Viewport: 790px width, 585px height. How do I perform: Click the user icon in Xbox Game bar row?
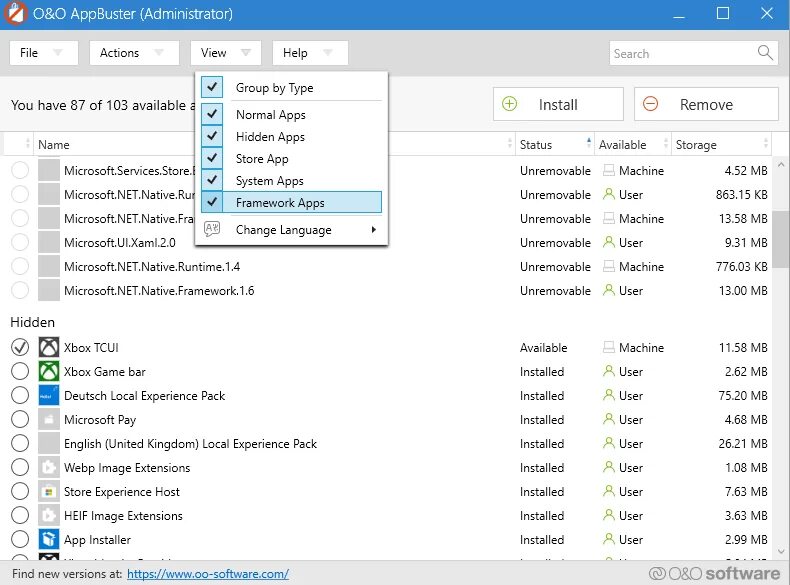pos(609,371)
